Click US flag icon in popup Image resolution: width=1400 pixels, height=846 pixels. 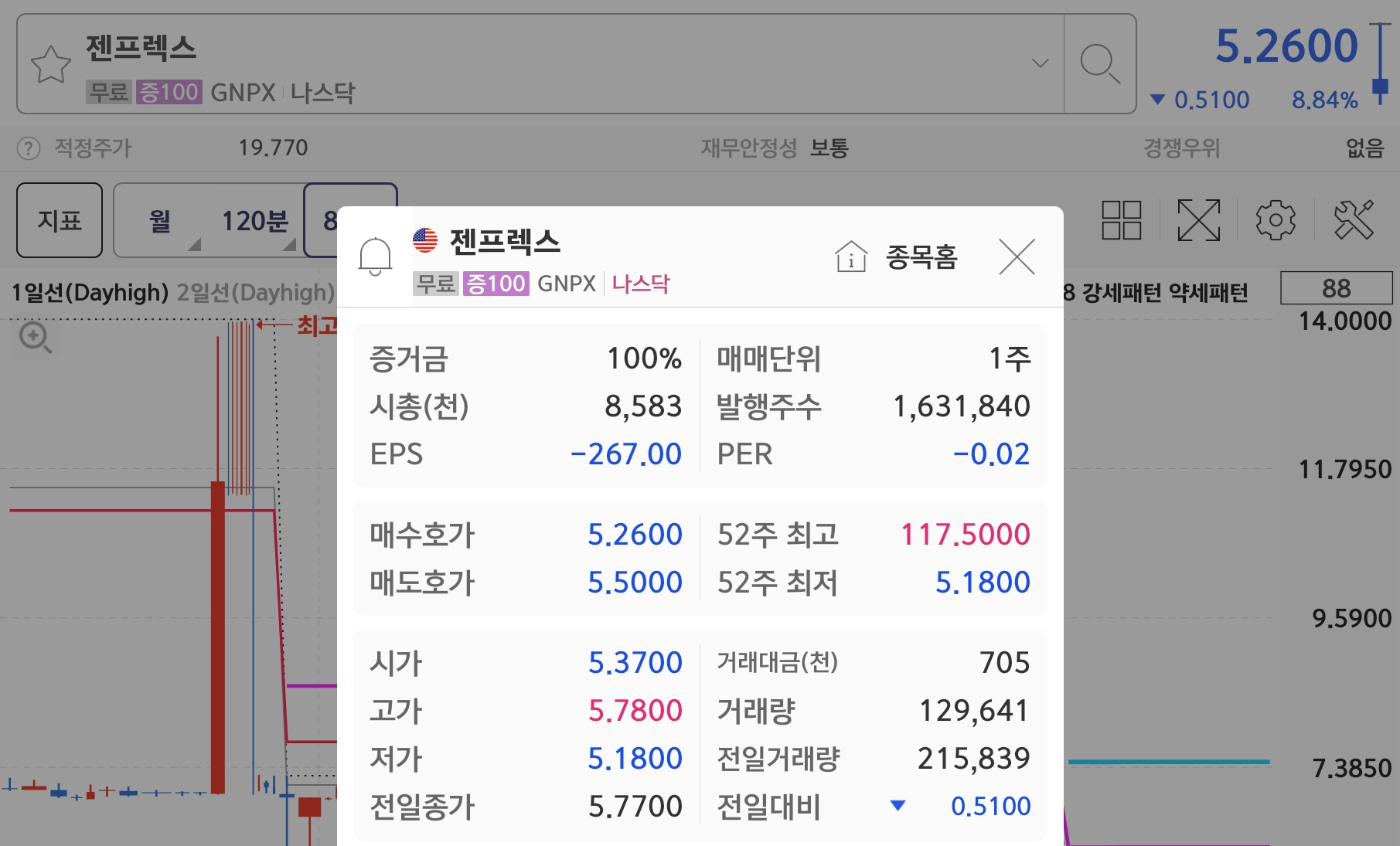(x=425, y=240)
